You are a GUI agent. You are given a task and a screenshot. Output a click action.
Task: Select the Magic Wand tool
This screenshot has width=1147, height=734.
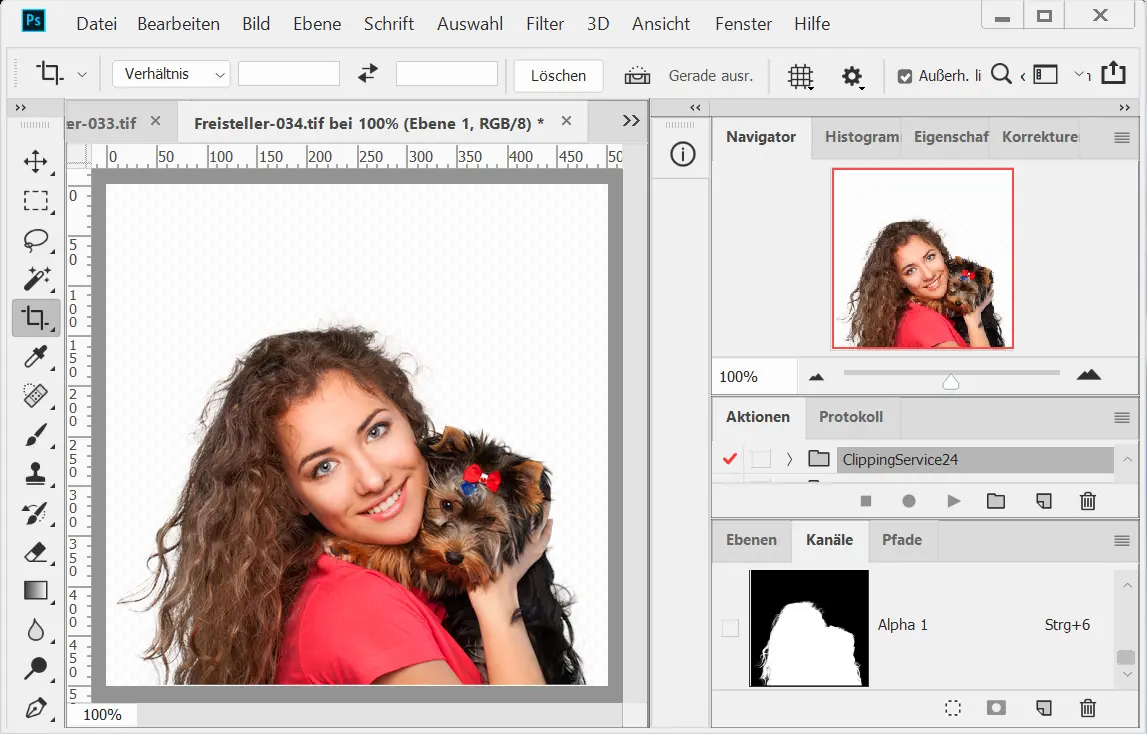click(36, 279)
